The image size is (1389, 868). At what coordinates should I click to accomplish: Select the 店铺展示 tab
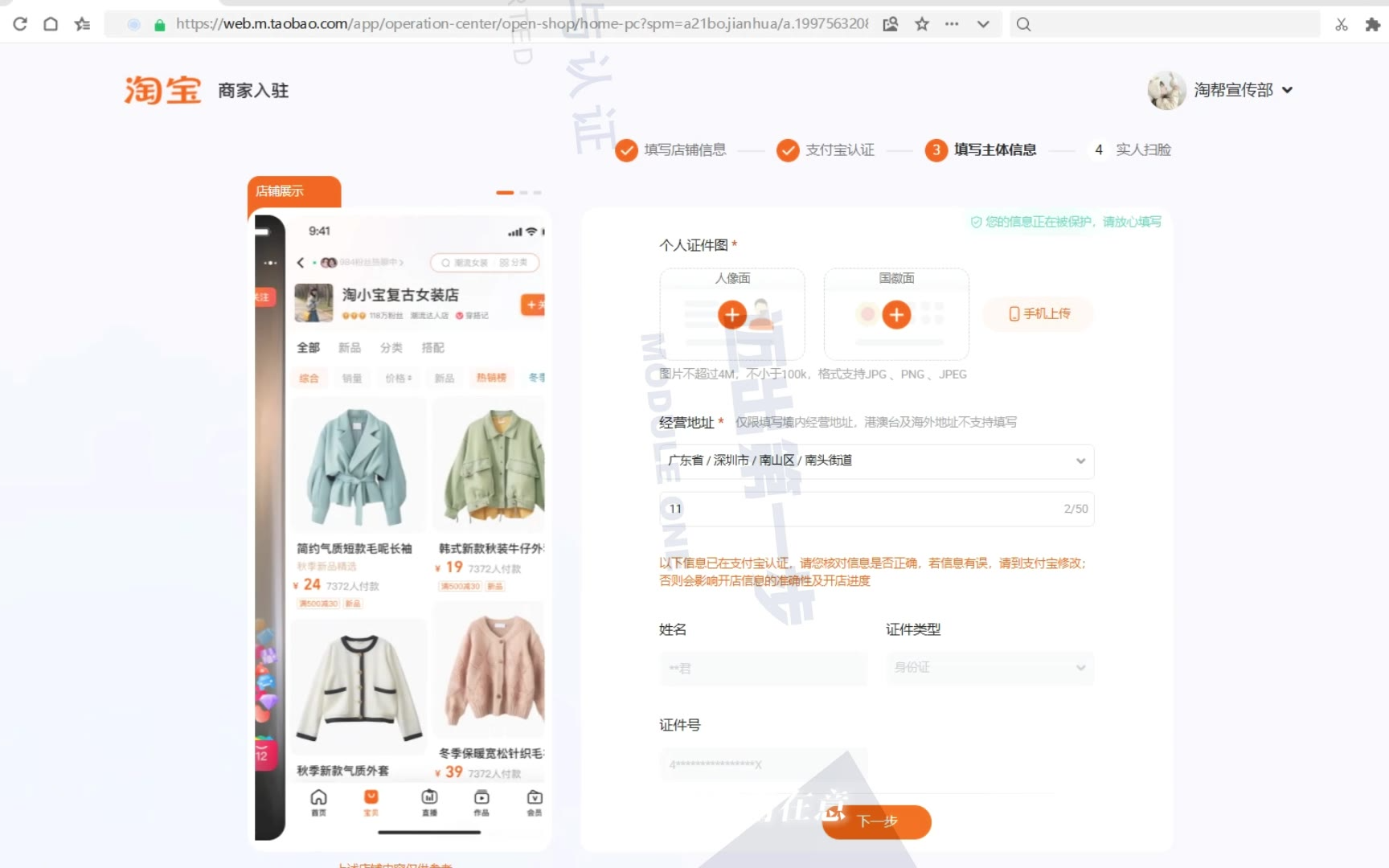pos(280,191)
